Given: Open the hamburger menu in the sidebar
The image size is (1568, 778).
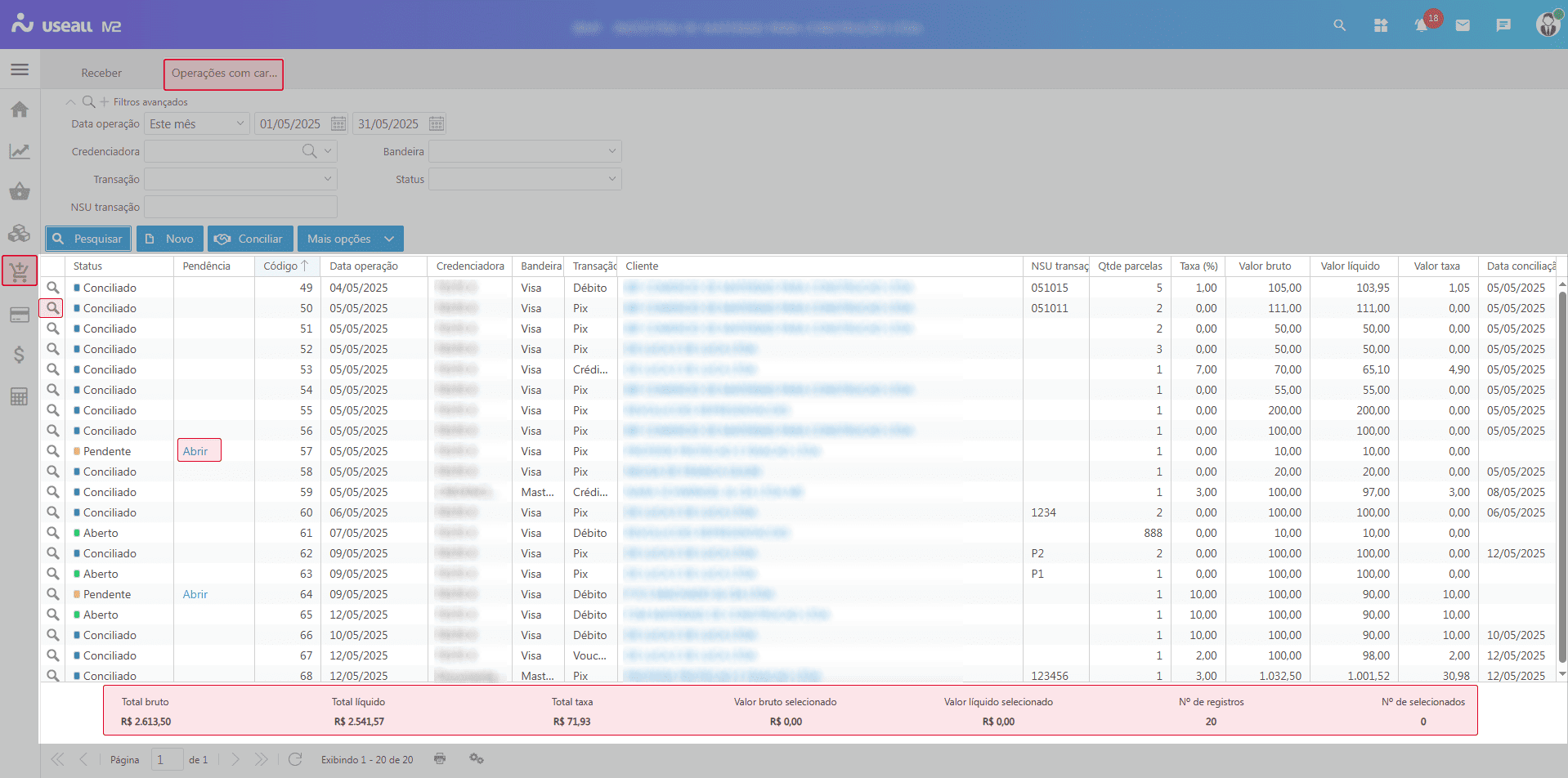Looking at the screenshot, I should (x=20, y=69).
